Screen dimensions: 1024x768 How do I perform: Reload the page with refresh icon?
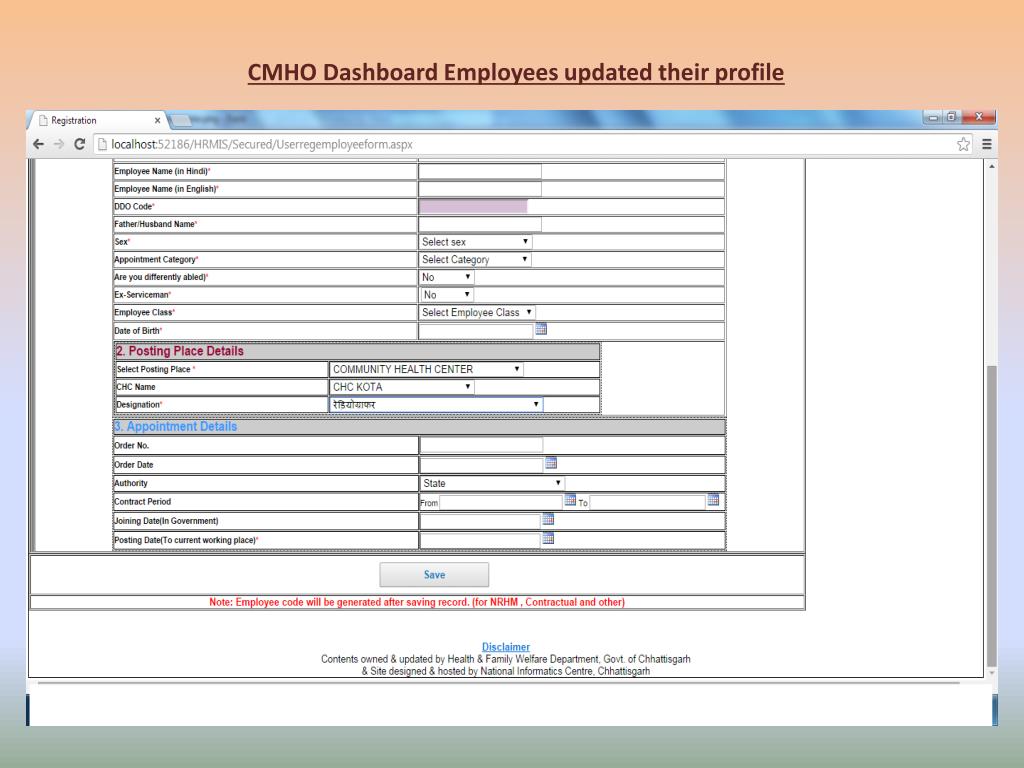point(80,144)
